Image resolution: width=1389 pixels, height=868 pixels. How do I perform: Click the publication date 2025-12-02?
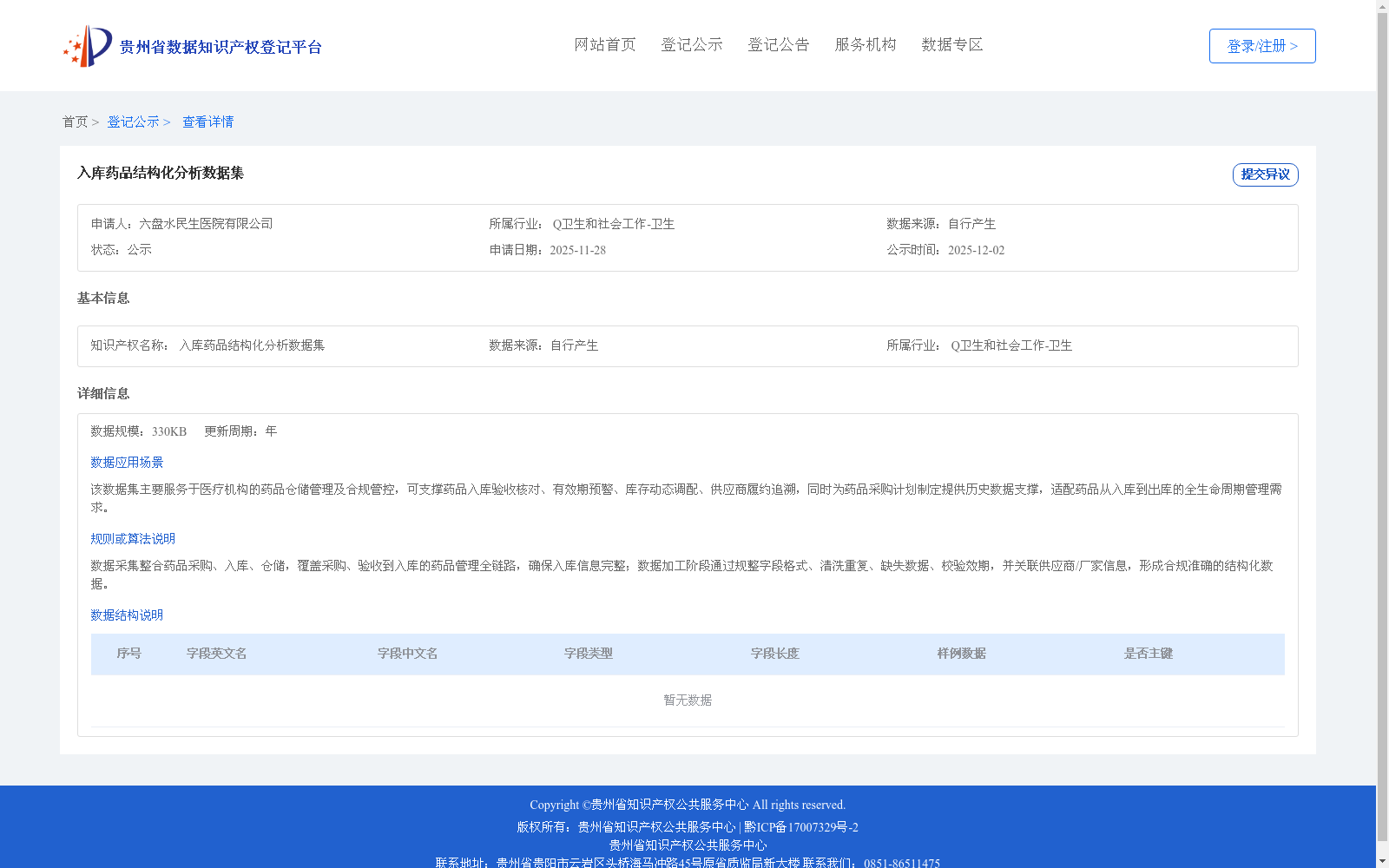coord(976,250)
